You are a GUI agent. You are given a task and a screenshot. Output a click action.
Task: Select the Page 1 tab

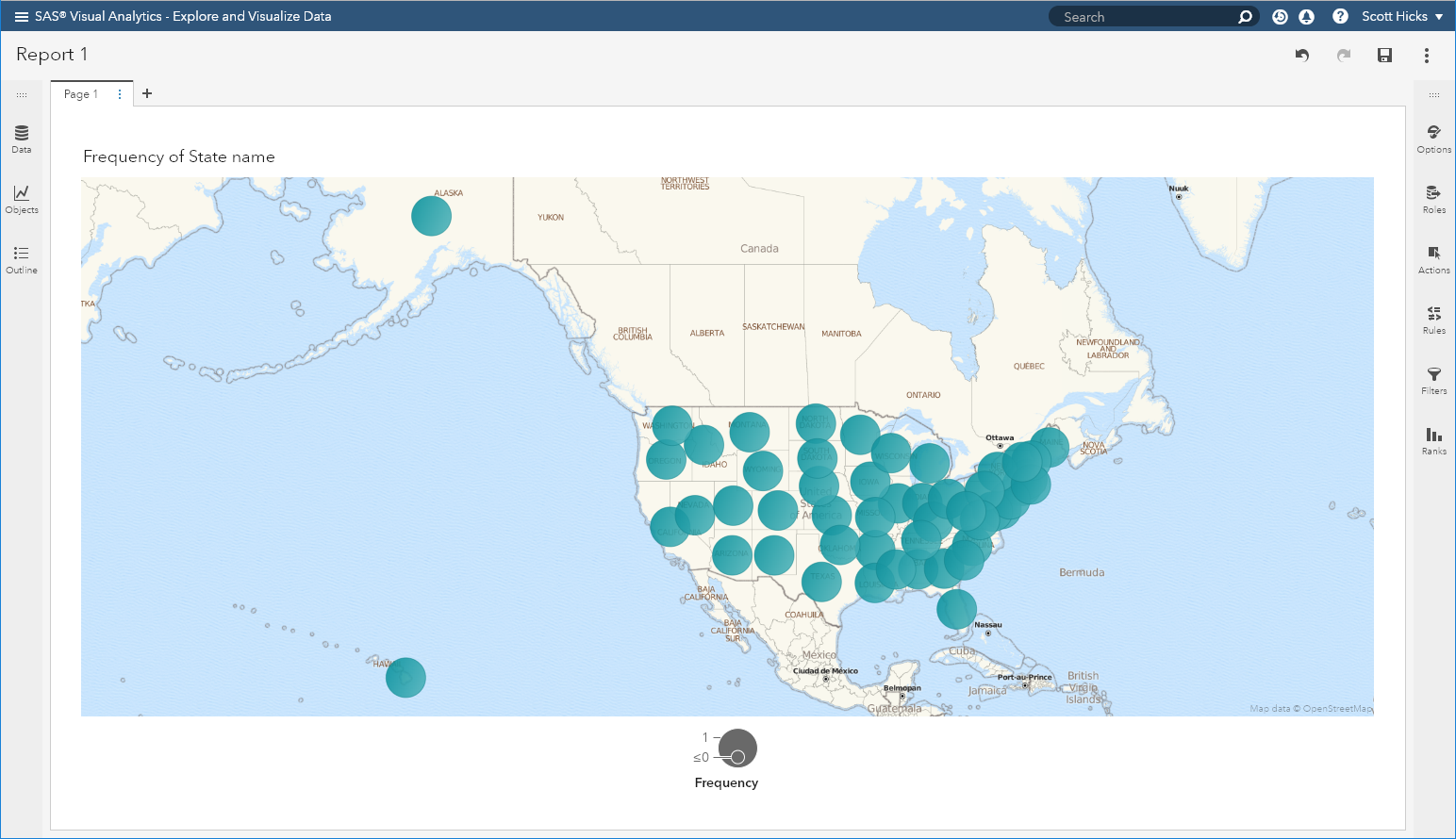click(81, 94)
